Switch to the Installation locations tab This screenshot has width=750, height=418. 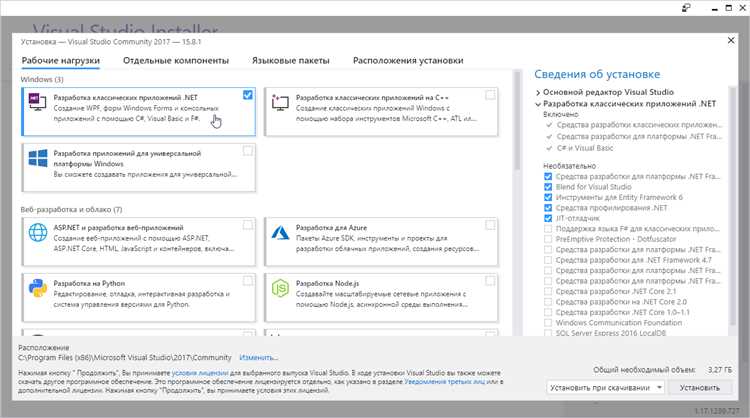coord(408,61)
